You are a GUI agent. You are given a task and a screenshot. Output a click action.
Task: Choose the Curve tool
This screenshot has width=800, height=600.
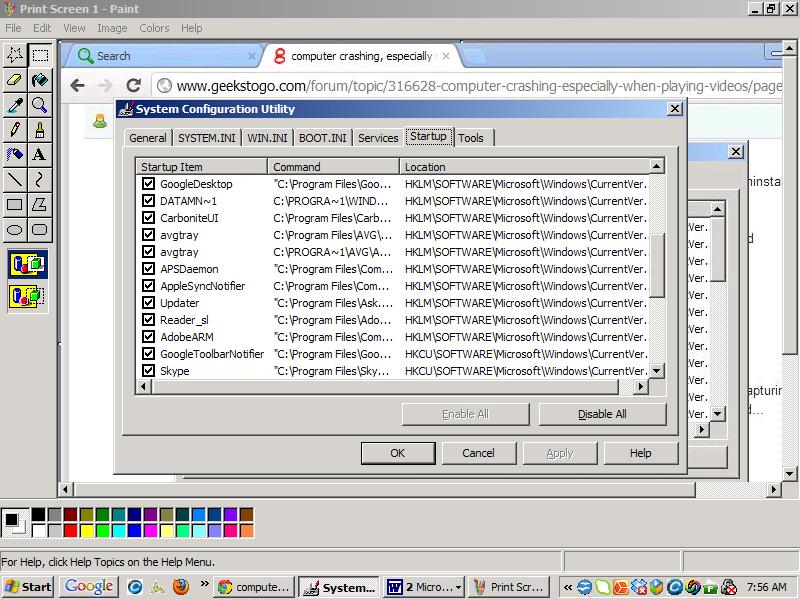point(40,180)
